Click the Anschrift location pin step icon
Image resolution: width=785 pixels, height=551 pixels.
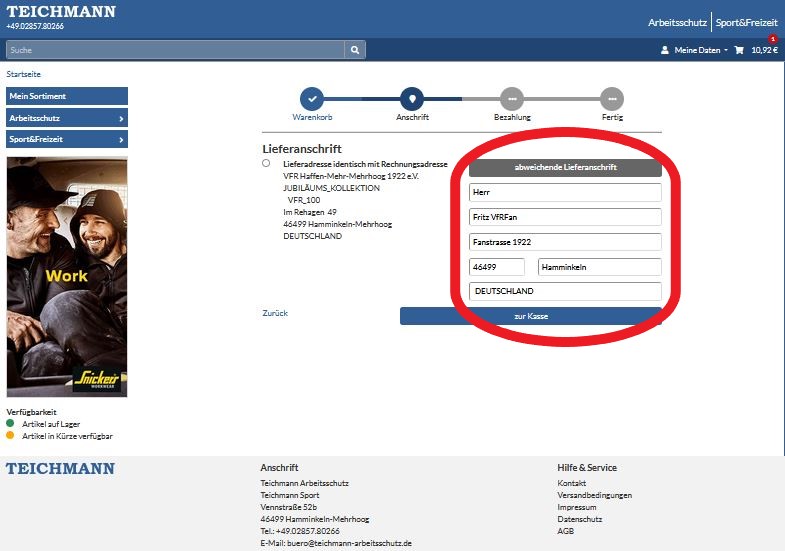tap(412, 99)
